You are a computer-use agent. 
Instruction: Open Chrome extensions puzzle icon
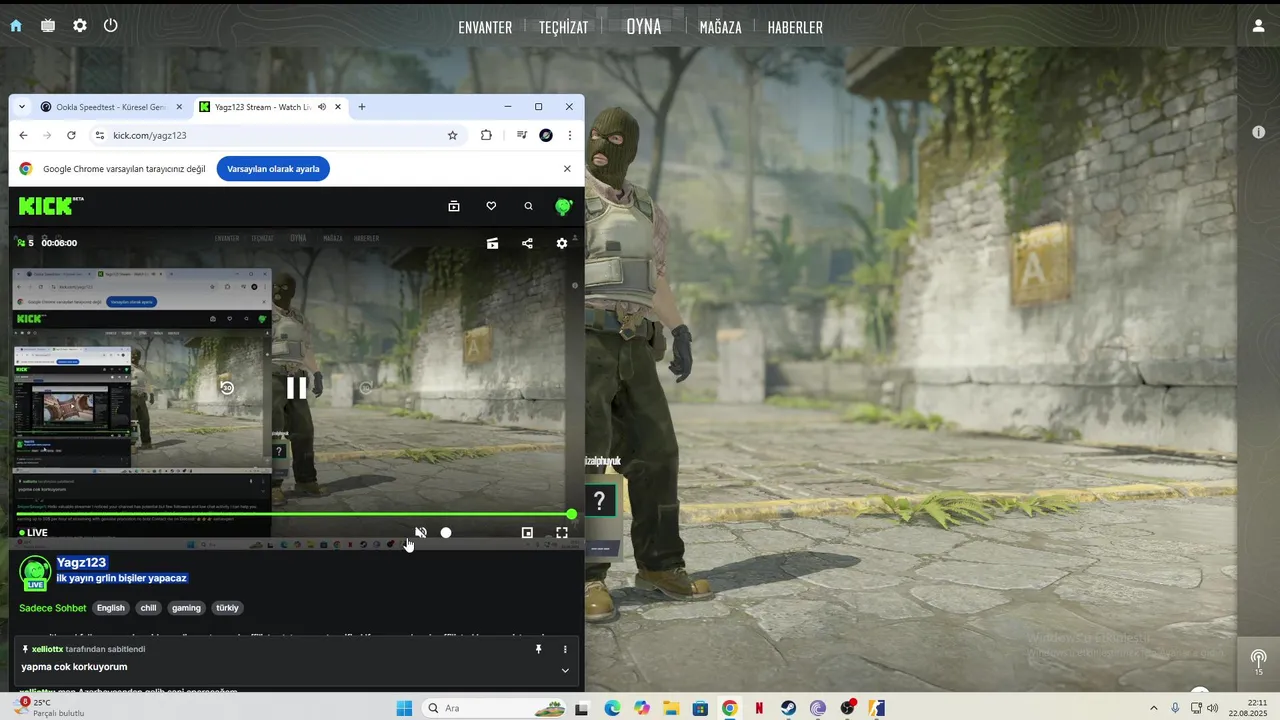click(x=486, y=135)
